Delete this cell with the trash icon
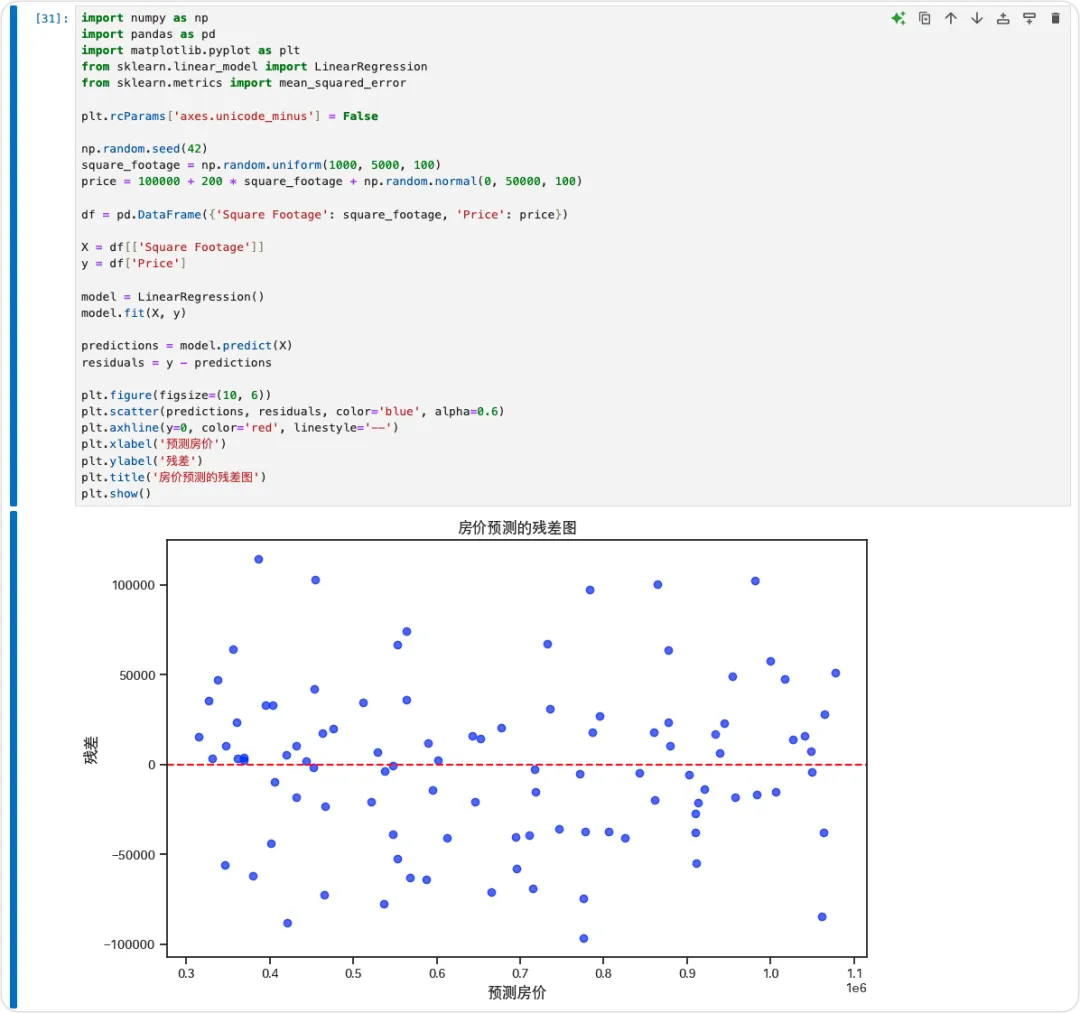This screenshot has width=1080, height=1013. [1055, 19]
